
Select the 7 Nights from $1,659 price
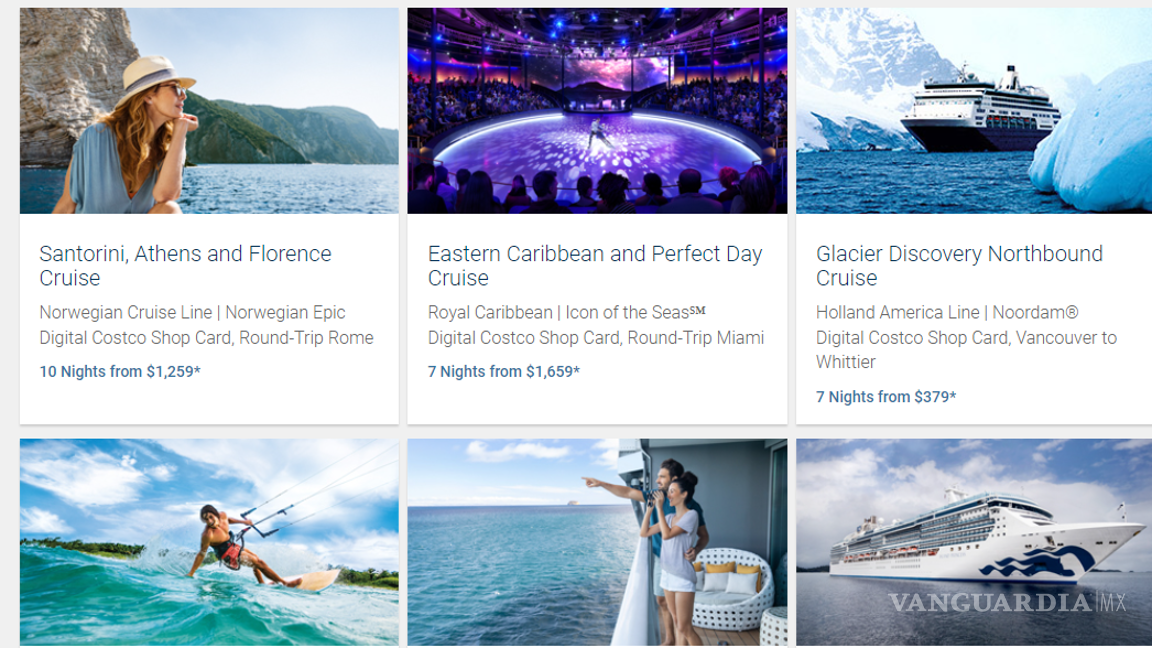point(504,372)
